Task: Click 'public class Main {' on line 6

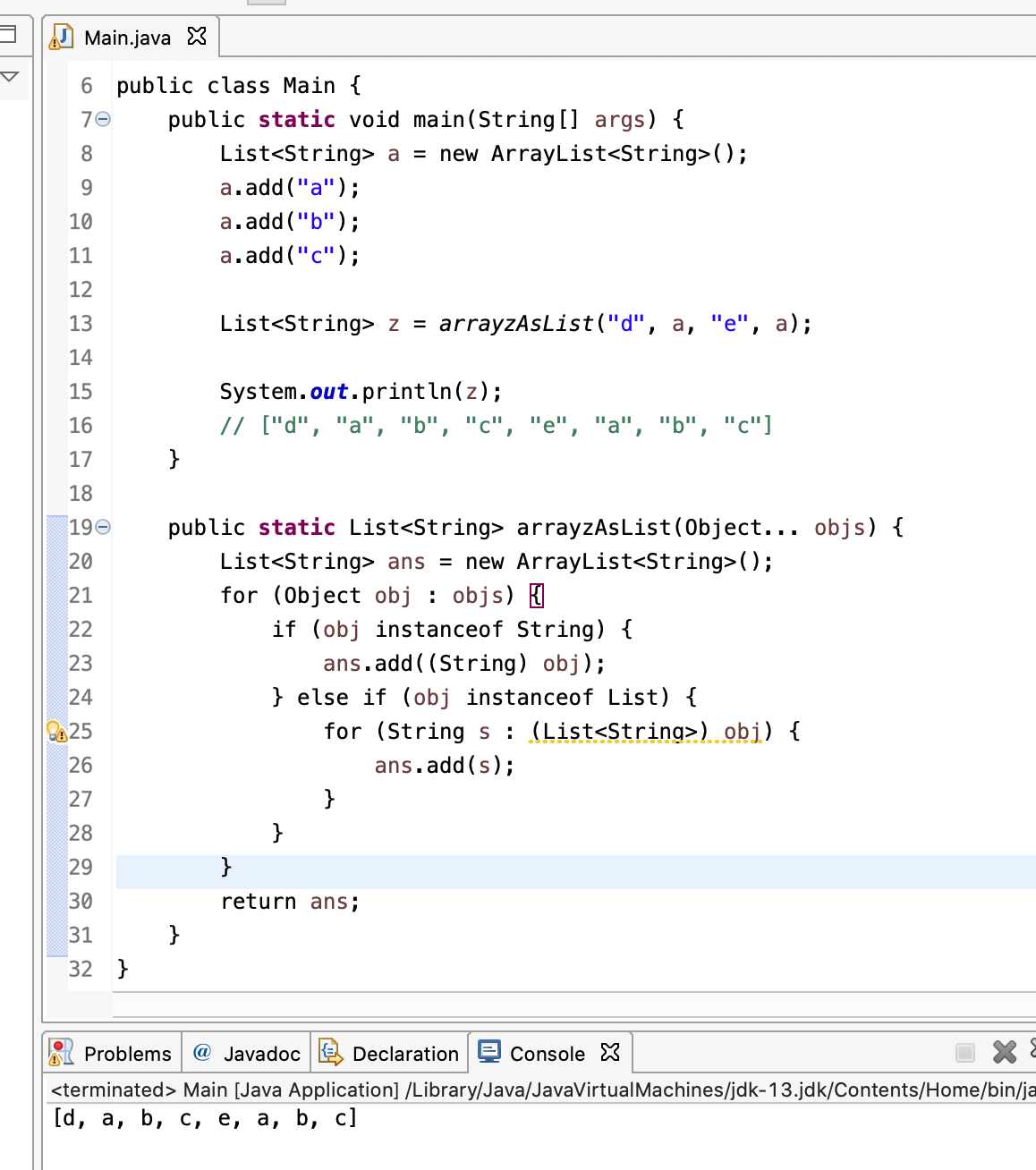Action: pyautogui.click(x=239, y=86)
